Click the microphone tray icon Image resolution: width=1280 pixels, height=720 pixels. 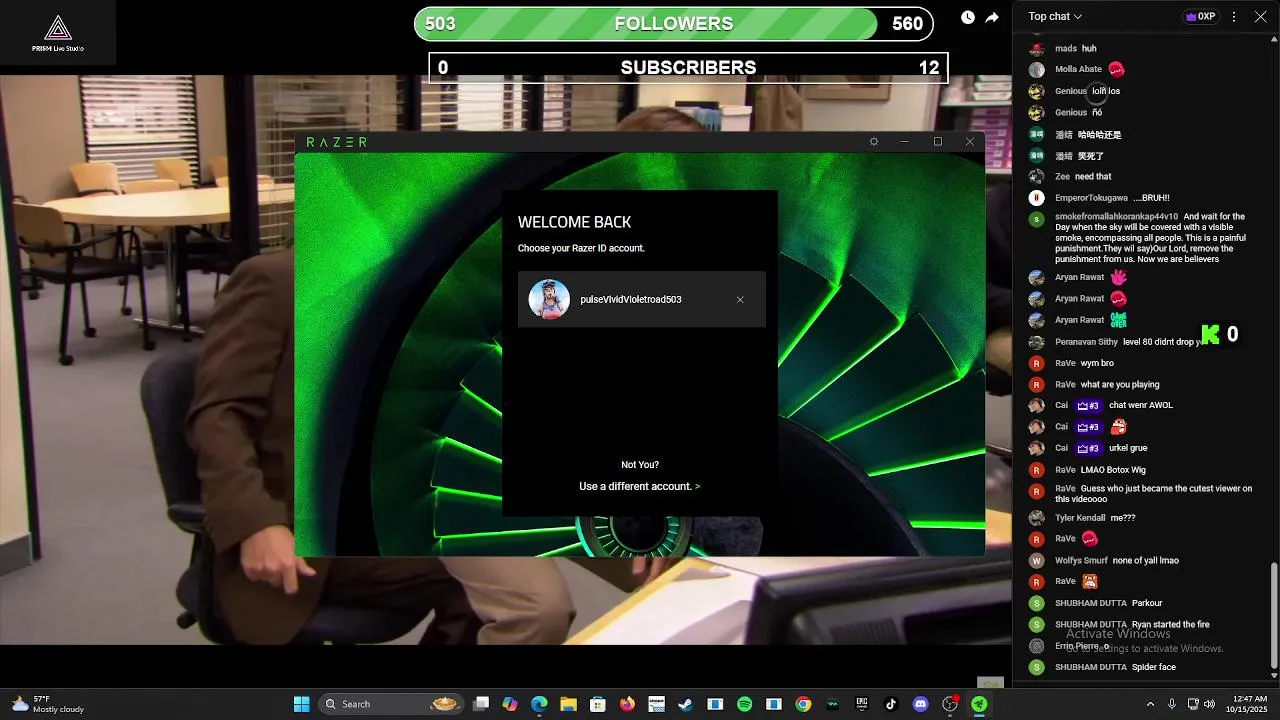(1172, 704)
